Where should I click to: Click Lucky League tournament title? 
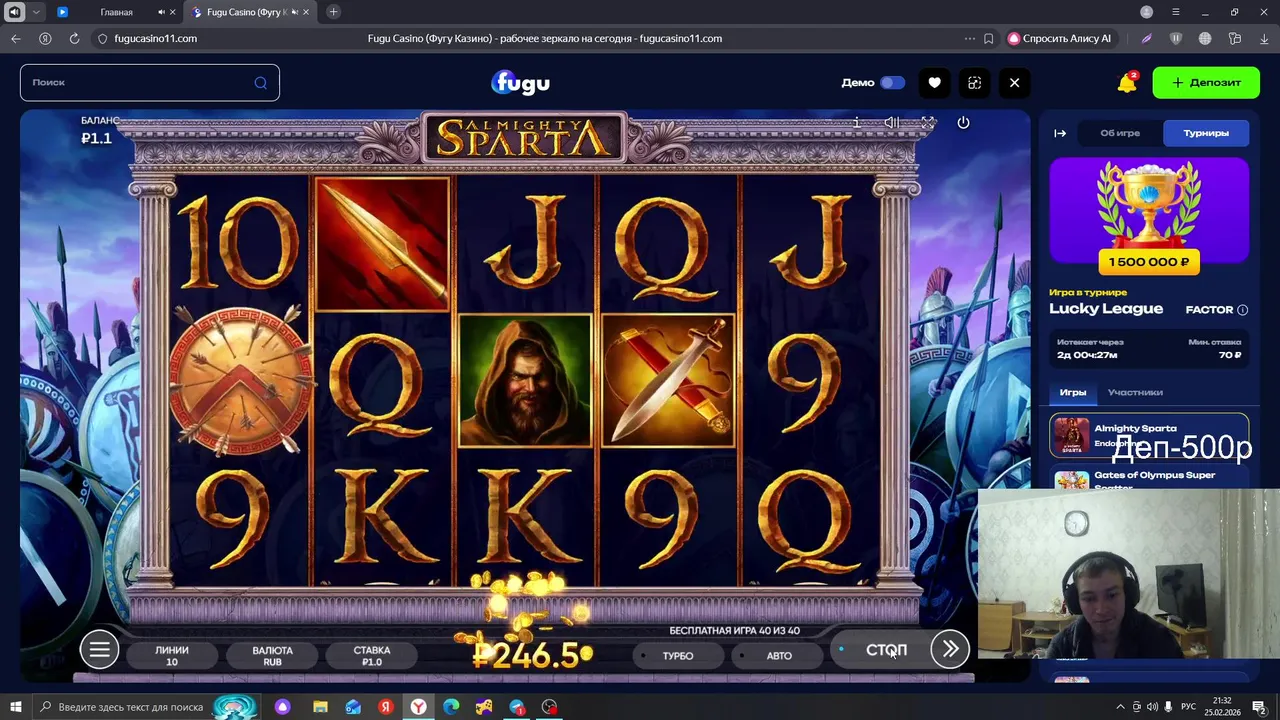click(1106, 309)
